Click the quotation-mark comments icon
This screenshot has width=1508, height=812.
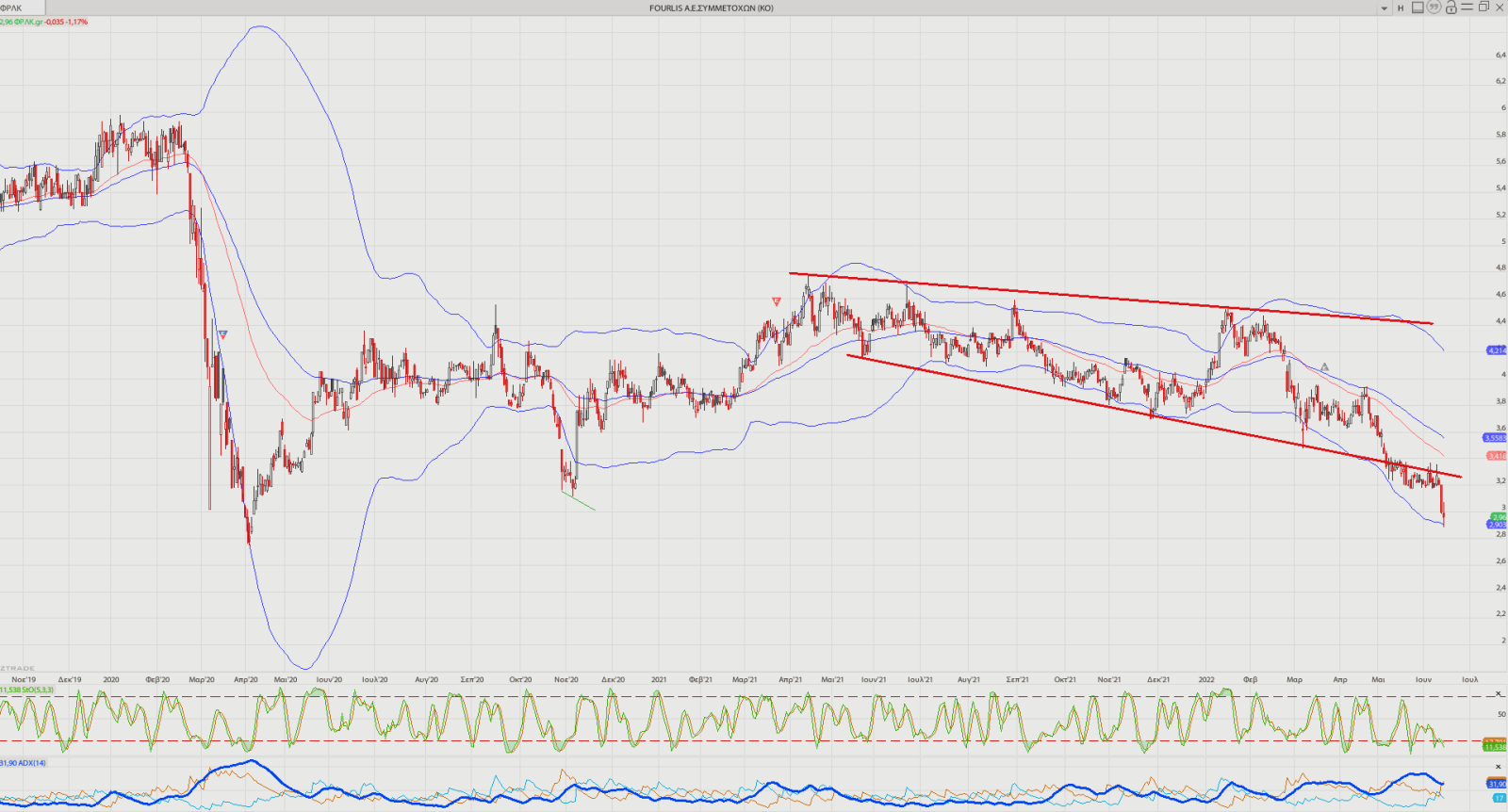[1434, 8]
